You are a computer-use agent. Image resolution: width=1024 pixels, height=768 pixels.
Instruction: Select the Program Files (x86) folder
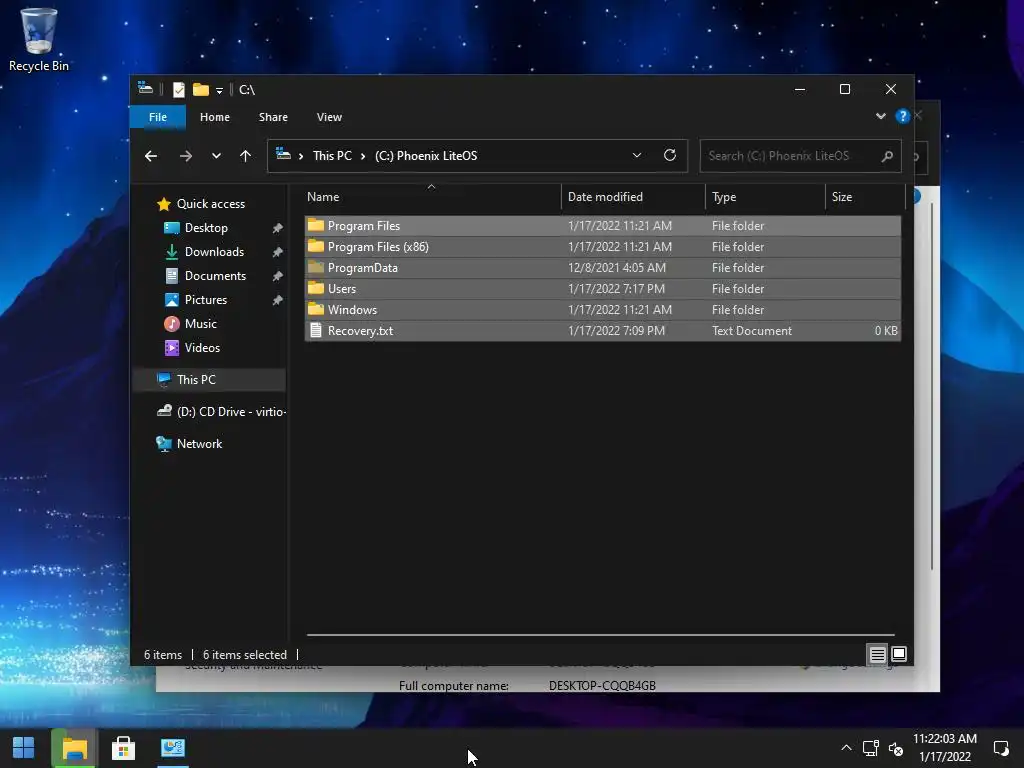pos(602,247)
